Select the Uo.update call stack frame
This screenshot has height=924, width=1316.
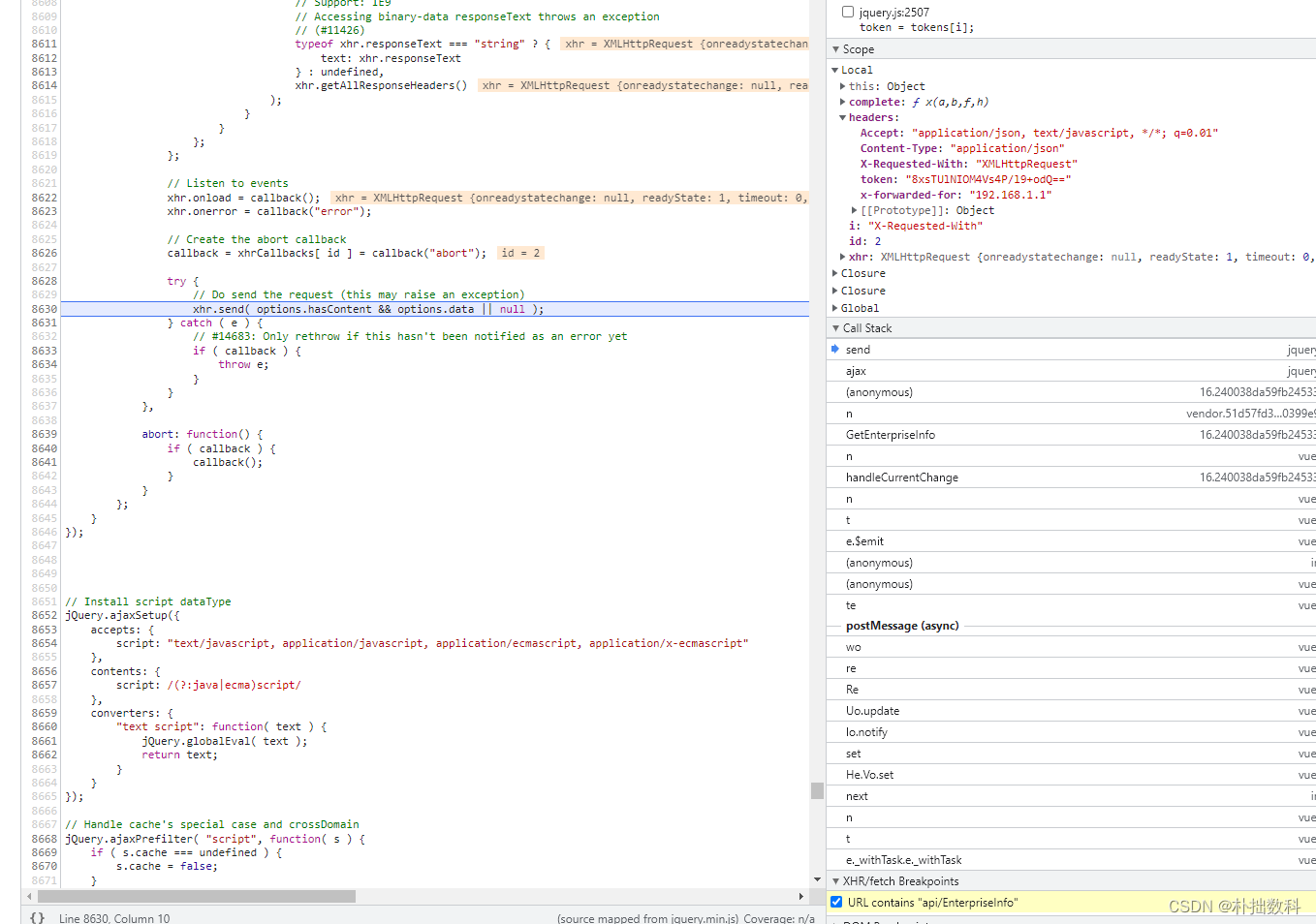[1071, 711]
